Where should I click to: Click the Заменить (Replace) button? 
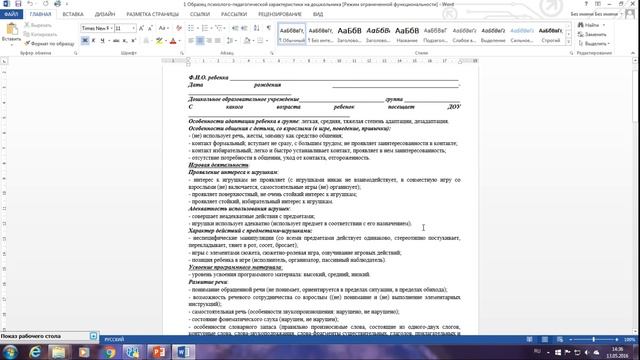592,34
